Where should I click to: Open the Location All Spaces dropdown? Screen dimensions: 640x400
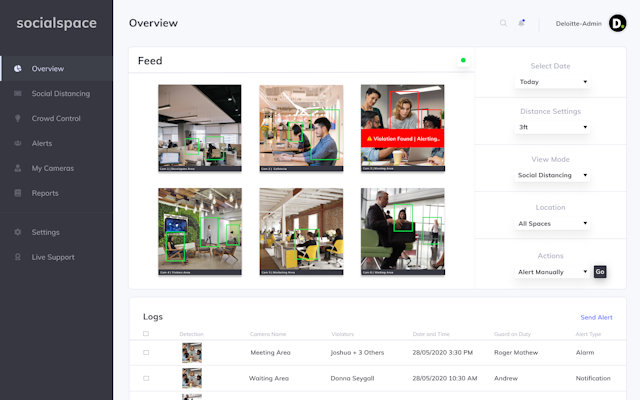pyautogui.click(x=552, y=224)
